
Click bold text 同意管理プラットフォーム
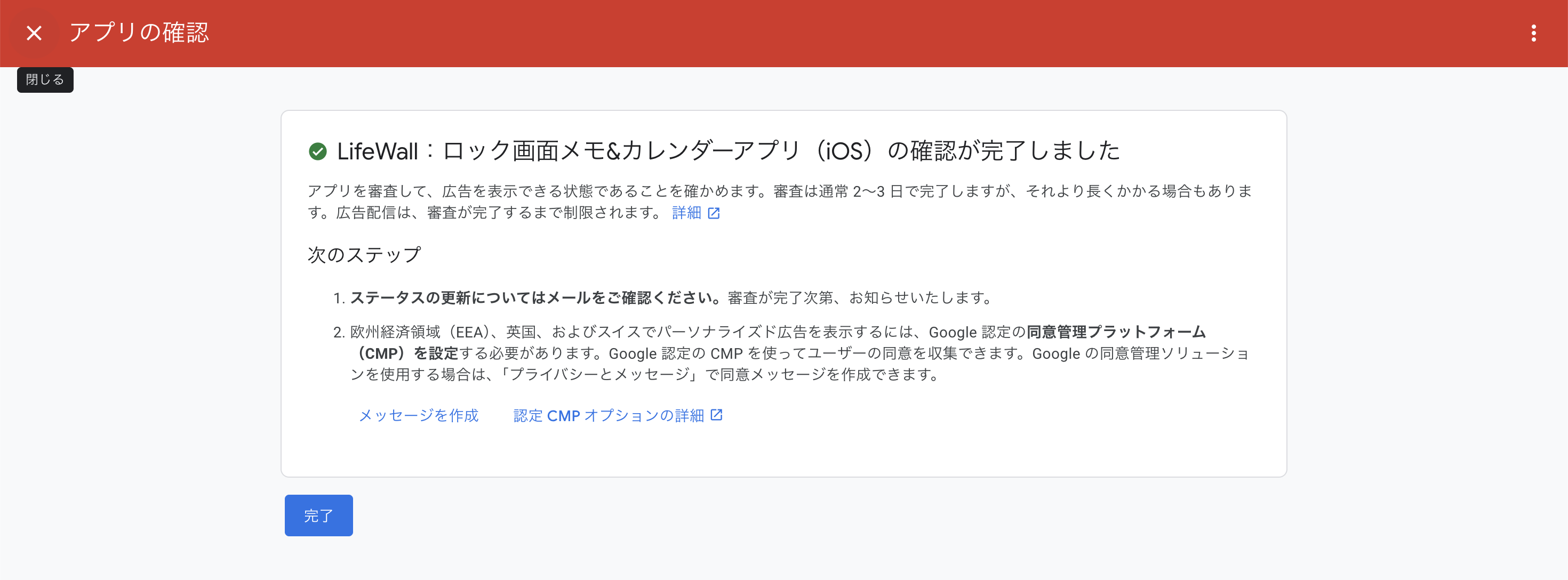click(1116, 332)
